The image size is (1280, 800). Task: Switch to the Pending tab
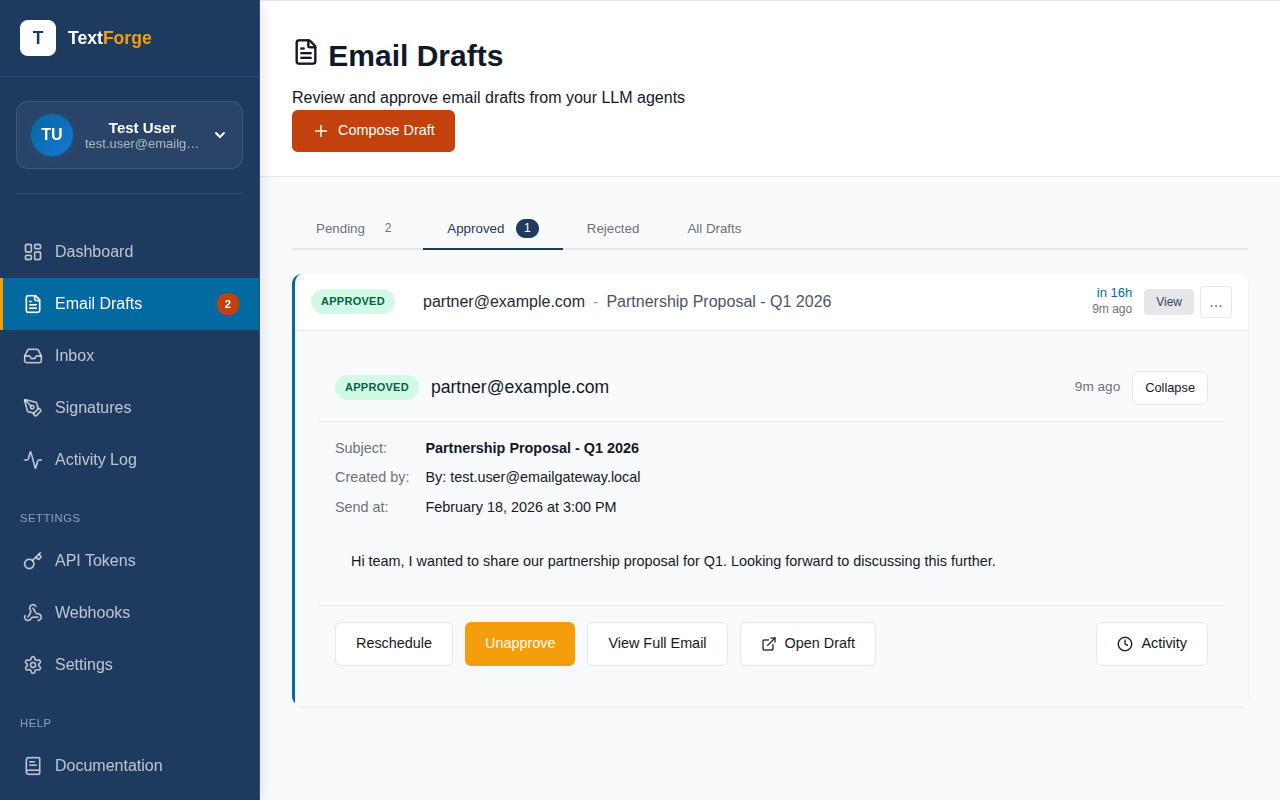point(355,229)
